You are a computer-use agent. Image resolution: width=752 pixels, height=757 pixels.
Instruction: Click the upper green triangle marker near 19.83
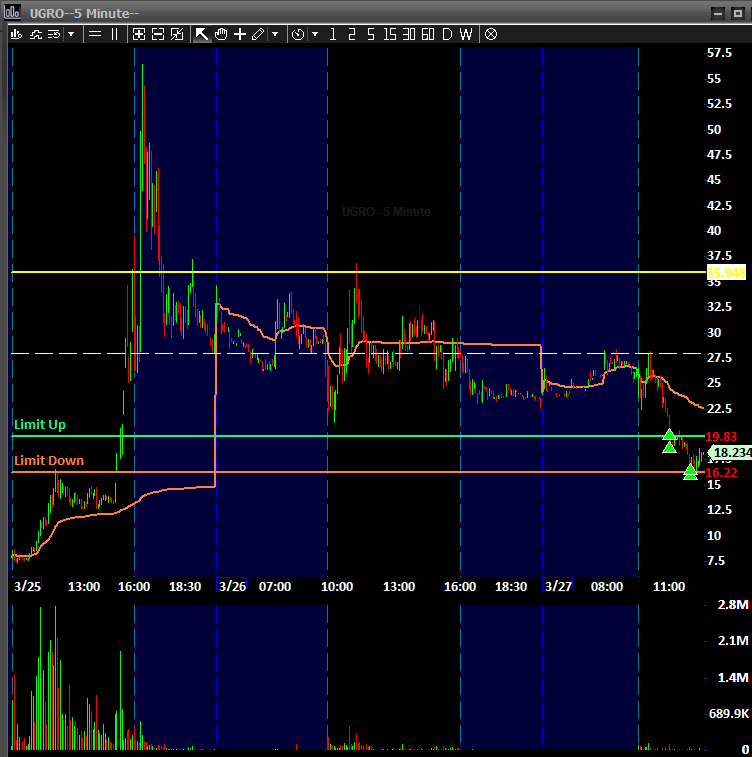pyautogui.click(x=669, y=435)
